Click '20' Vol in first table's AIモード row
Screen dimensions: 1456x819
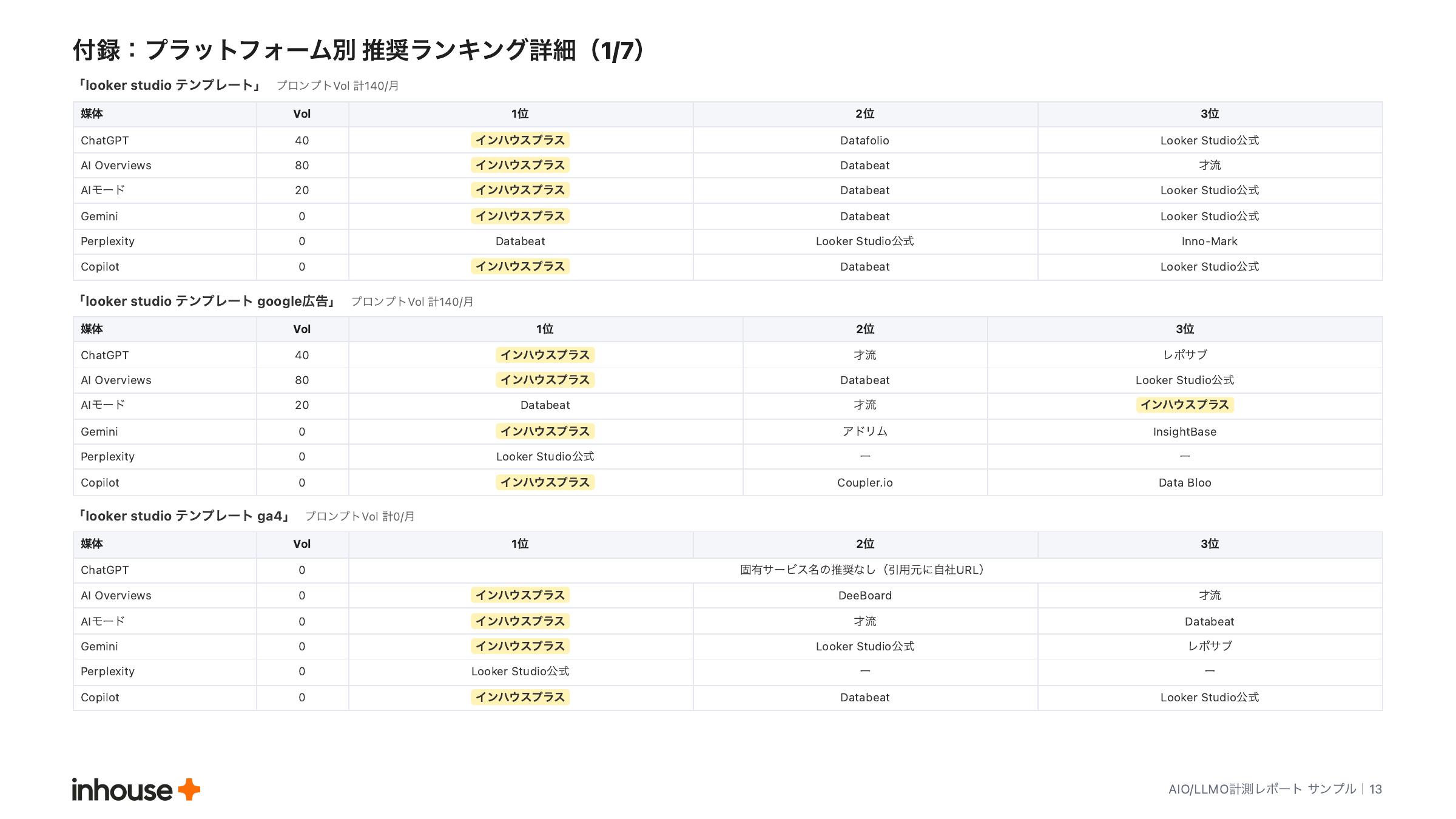point(302,190)
